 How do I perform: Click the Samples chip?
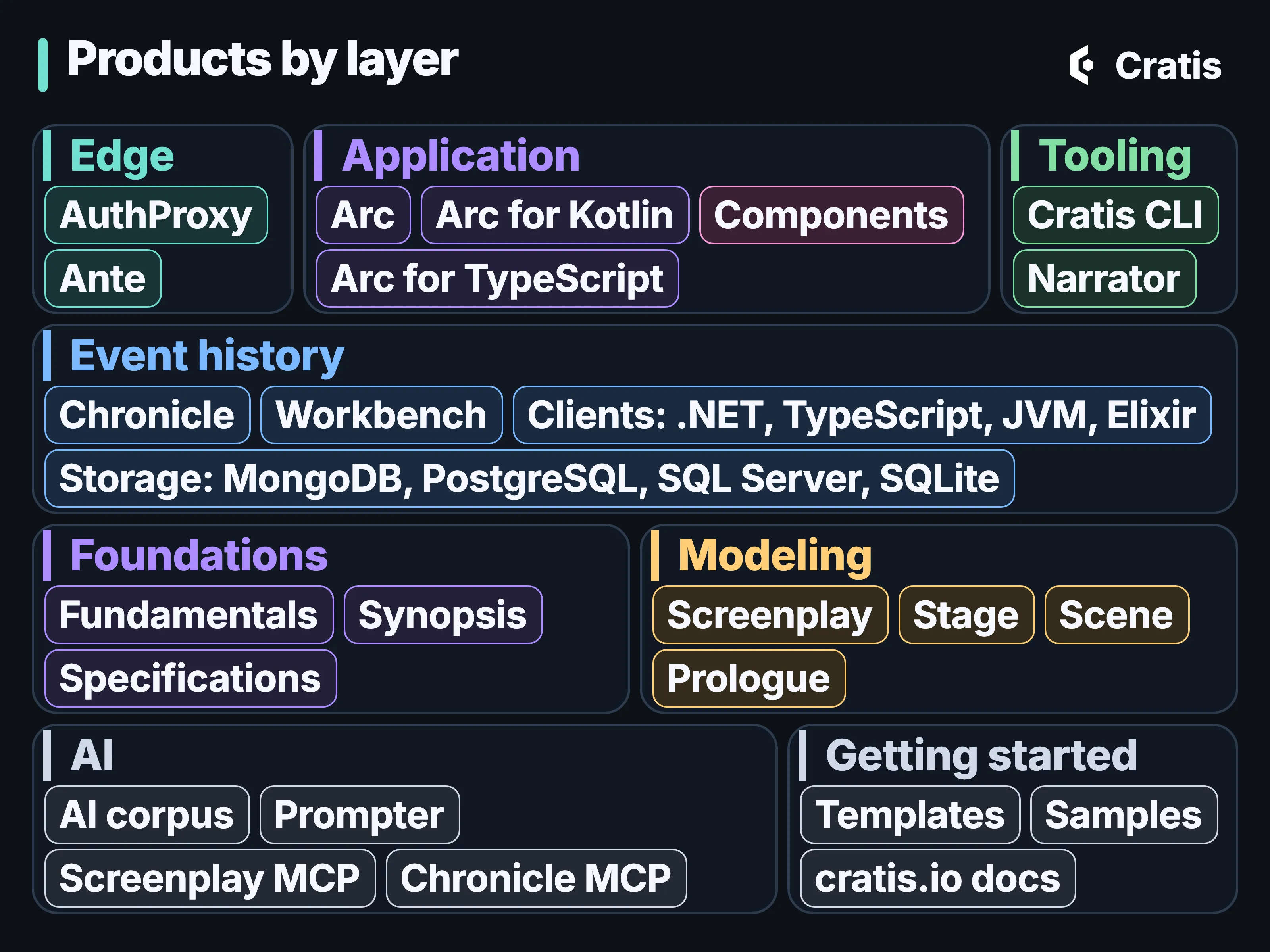tap(1124, 815)
